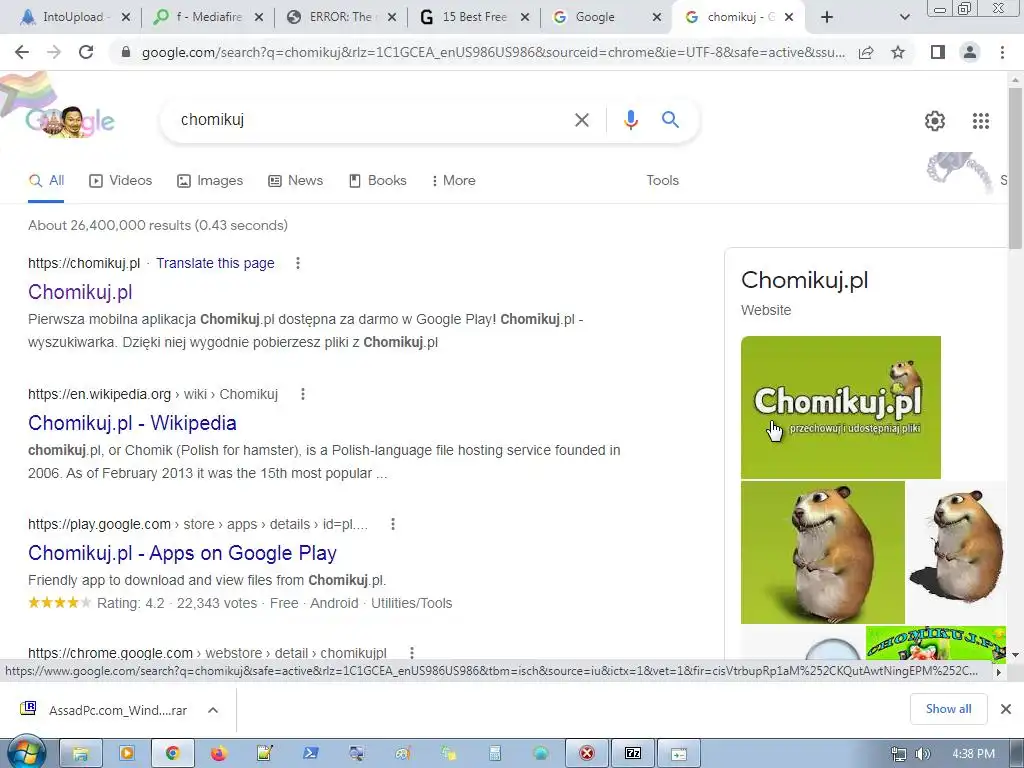The image size is (1024, 768).
Task: Click the blue magnifier search icon
Action: [670, 120]
